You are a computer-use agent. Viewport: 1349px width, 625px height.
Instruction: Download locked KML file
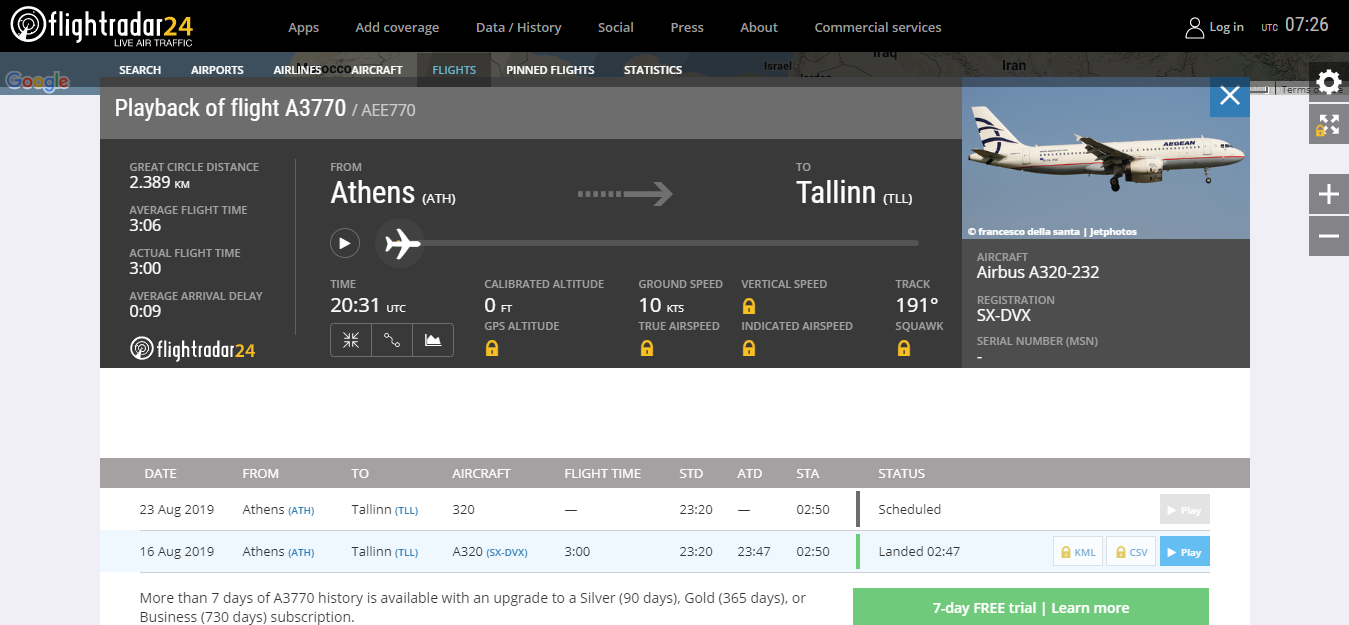pyautogui.click(x=1077, y=552)
